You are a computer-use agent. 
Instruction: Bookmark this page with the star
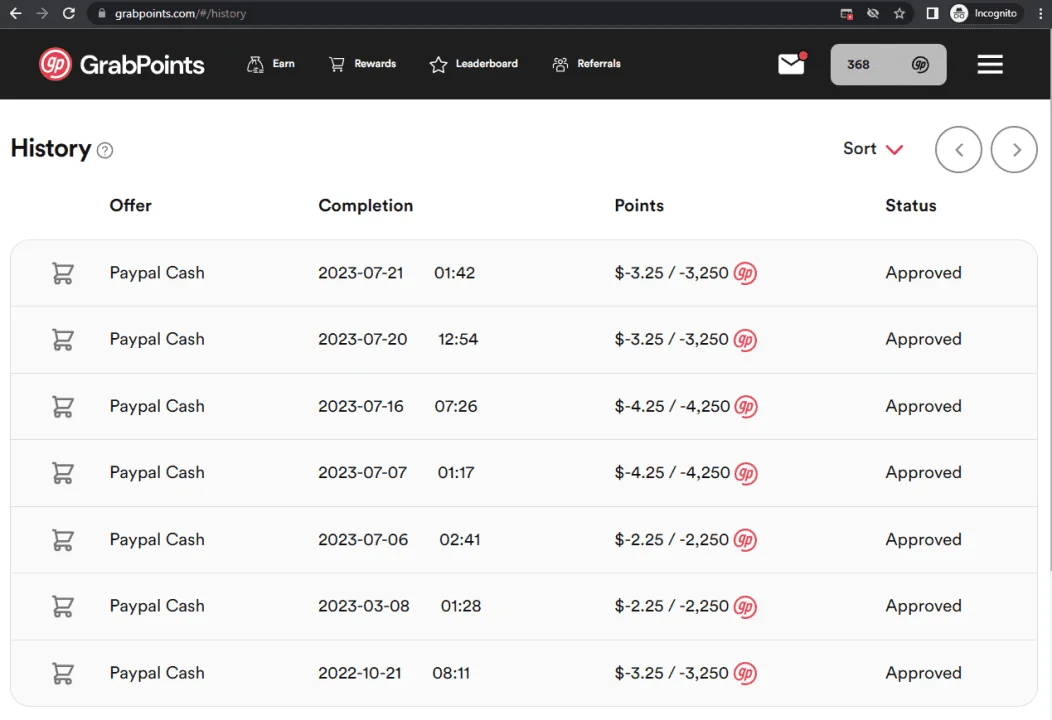899,13
